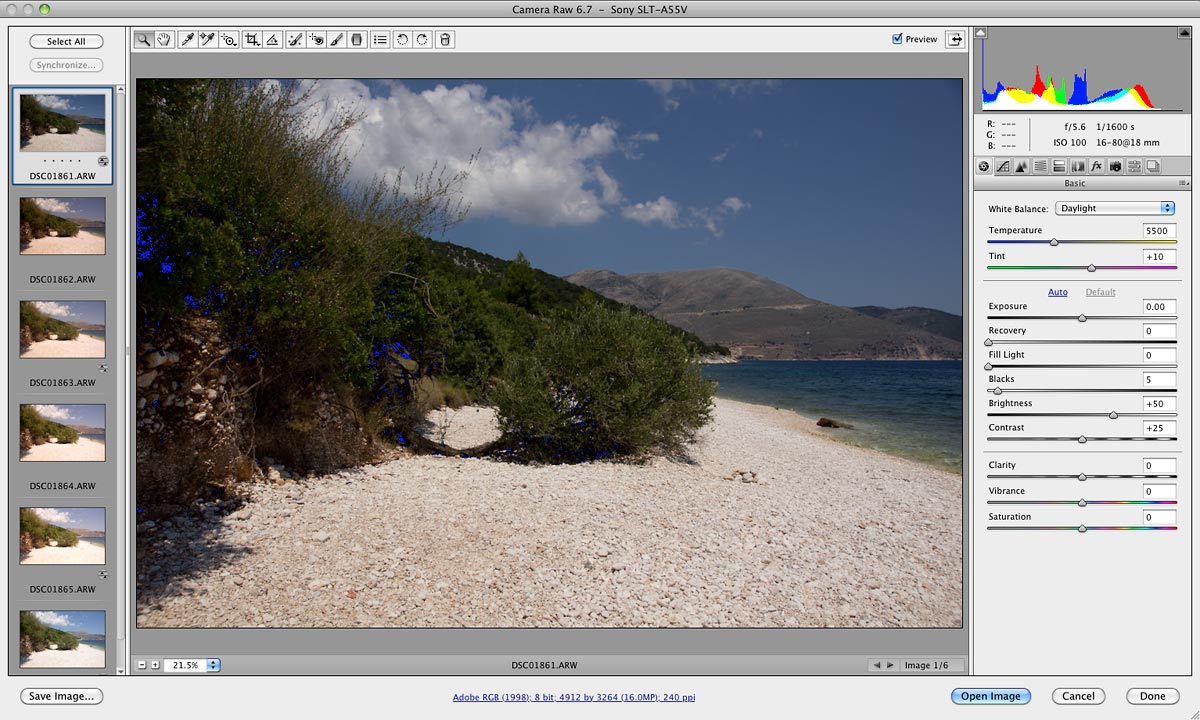Uncheck the Preview checkbox

897,39
